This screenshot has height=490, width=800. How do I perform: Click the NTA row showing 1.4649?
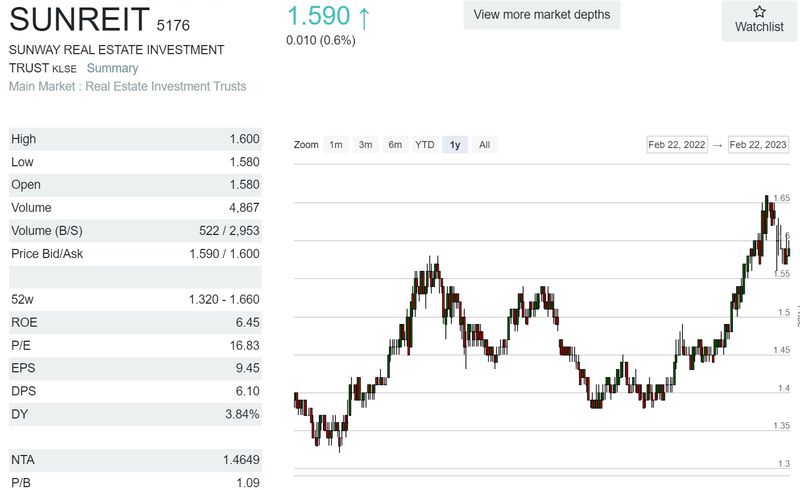tap(135, 460)
